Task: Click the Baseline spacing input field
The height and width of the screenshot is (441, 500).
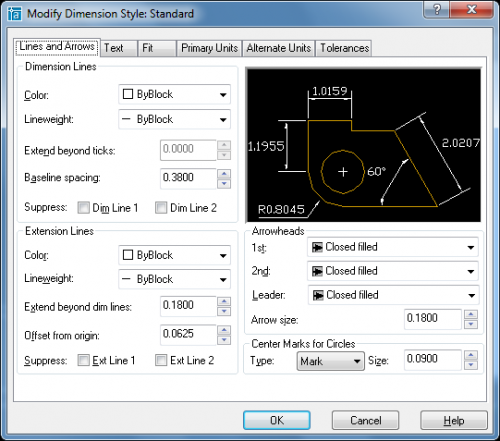Action: pos(188,178)
